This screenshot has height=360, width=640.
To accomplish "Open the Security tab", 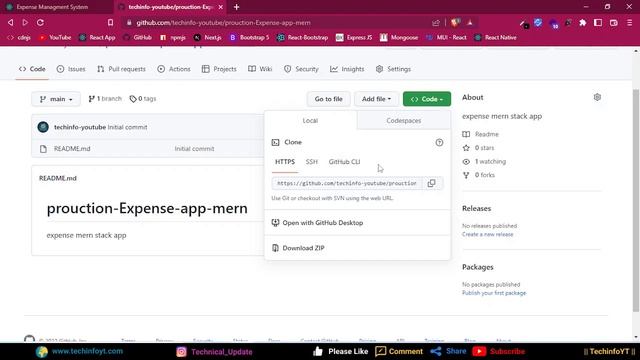I will (301, 69).
